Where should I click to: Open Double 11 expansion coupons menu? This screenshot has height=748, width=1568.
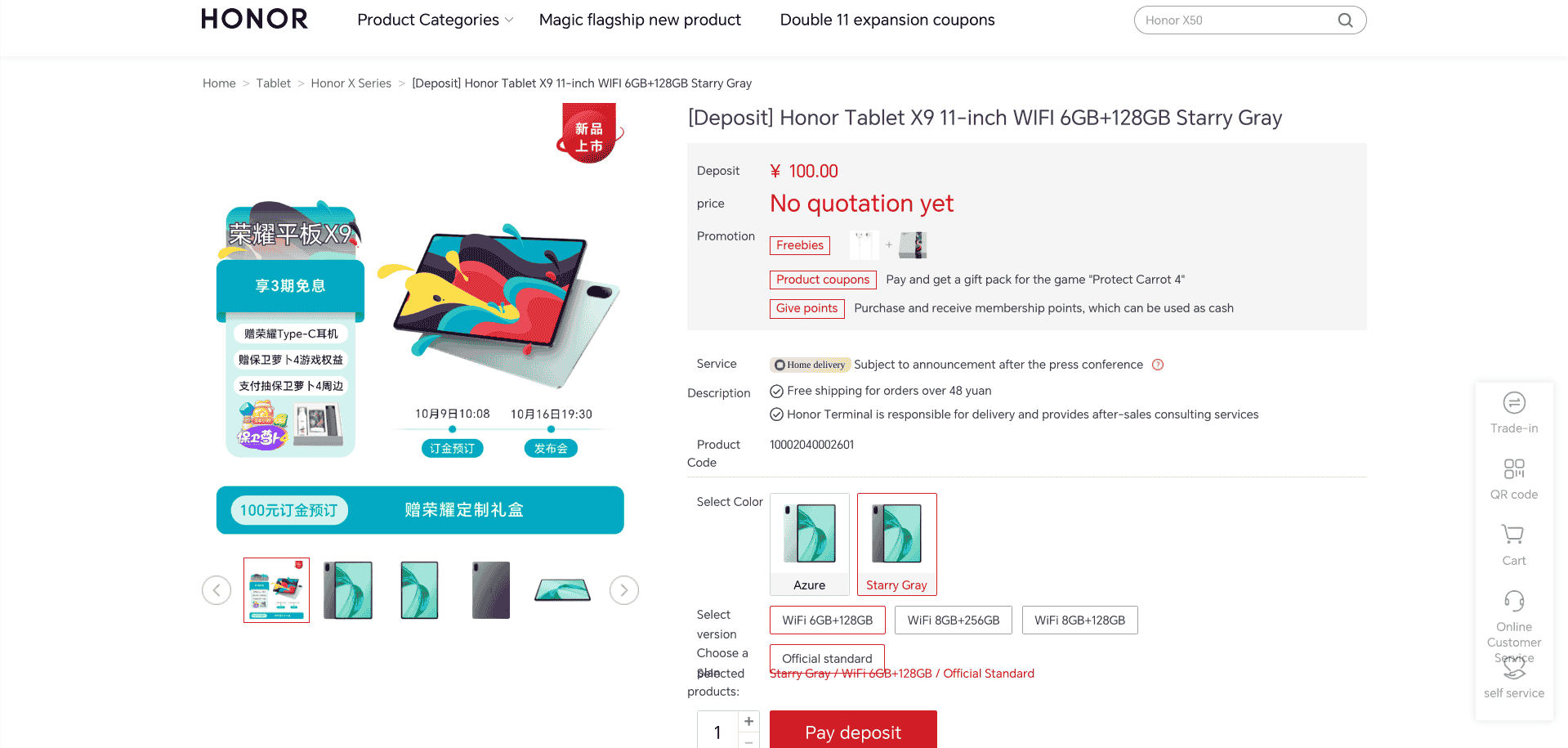tap(887, 20)
